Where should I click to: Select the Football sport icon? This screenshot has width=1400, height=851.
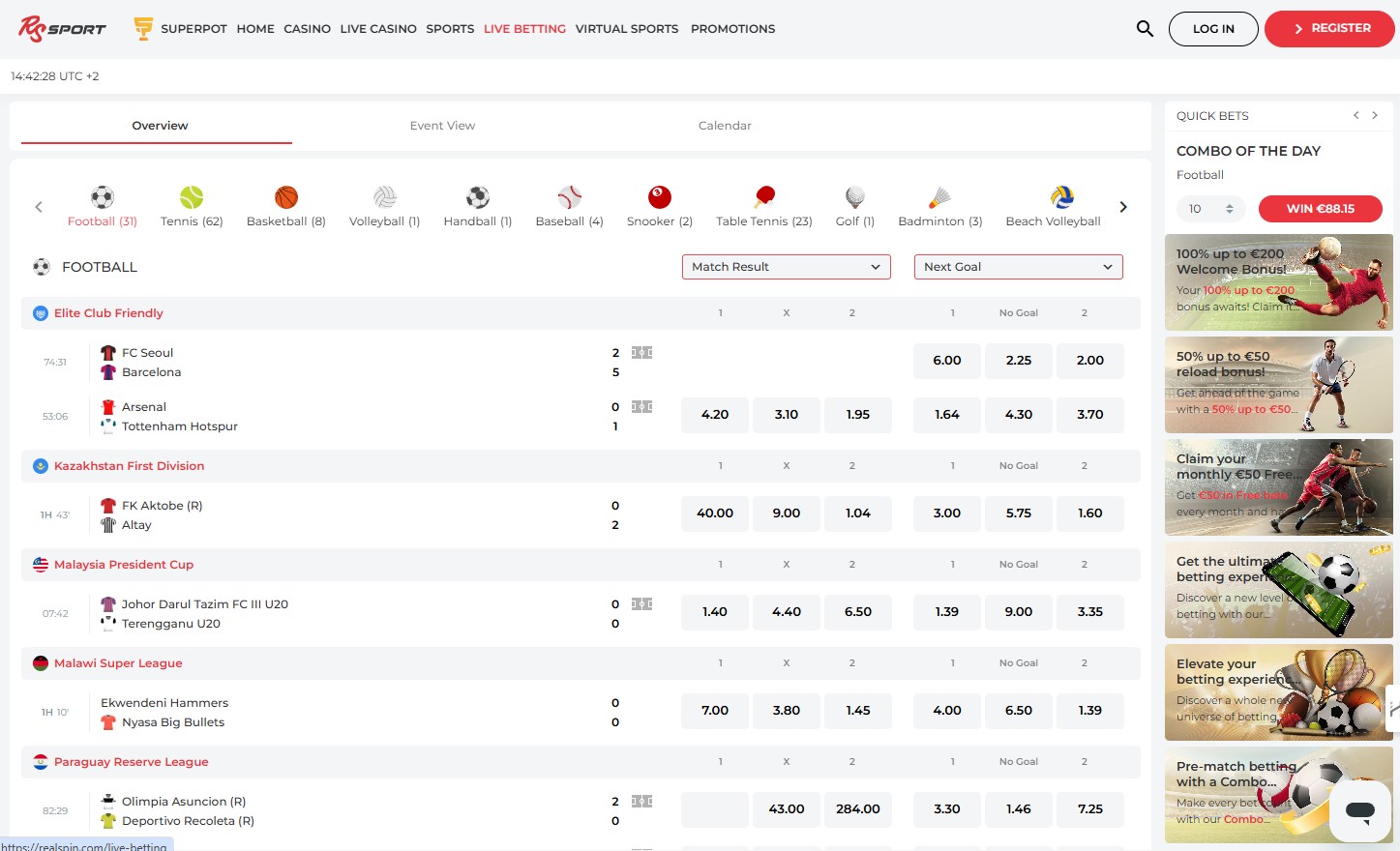(103, 197)
